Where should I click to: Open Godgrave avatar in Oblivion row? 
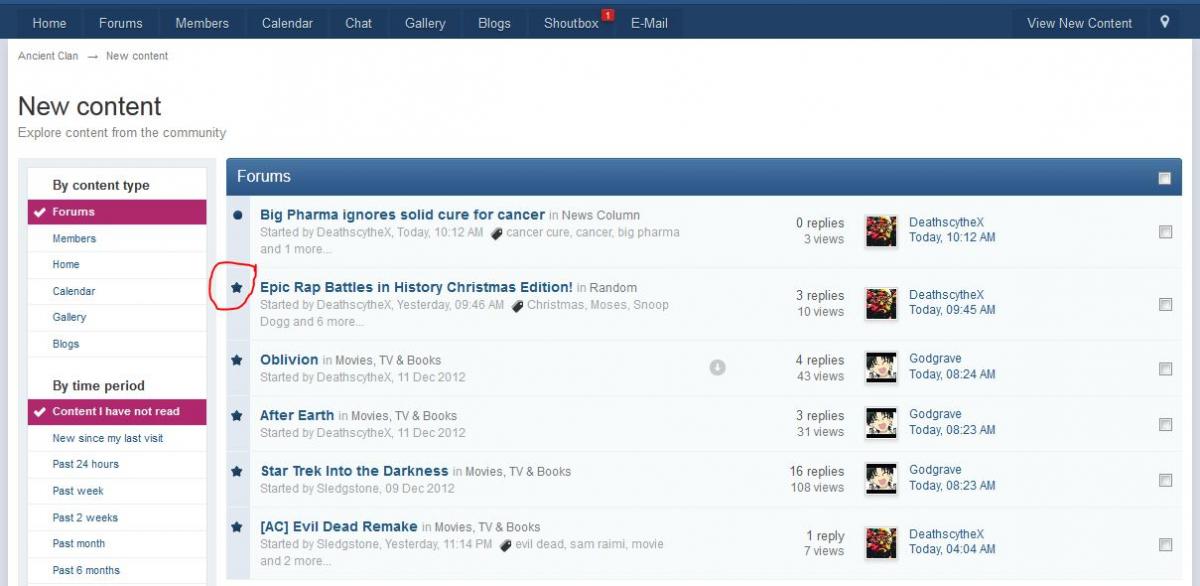[881, 367]
